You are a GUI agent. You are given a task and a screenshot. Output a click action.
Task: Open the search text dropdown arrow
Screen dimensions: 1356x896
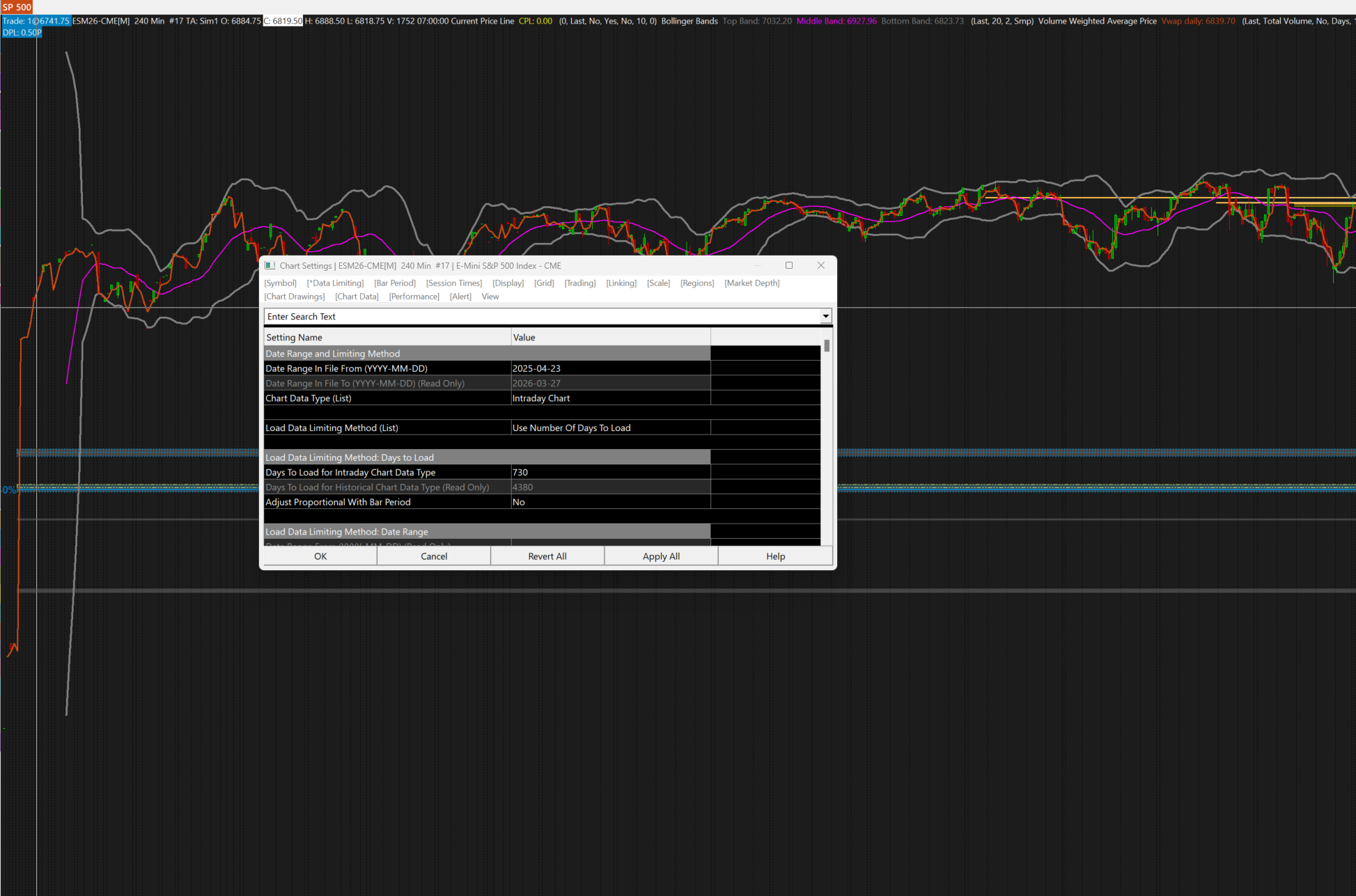tap(825, 317)
